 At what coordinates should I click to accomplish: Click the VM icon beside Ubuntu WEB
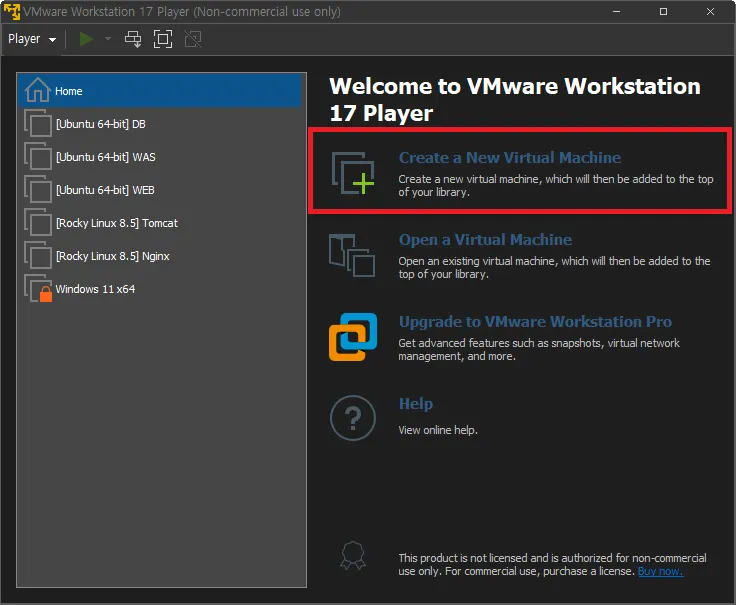[x=38, y=190]
